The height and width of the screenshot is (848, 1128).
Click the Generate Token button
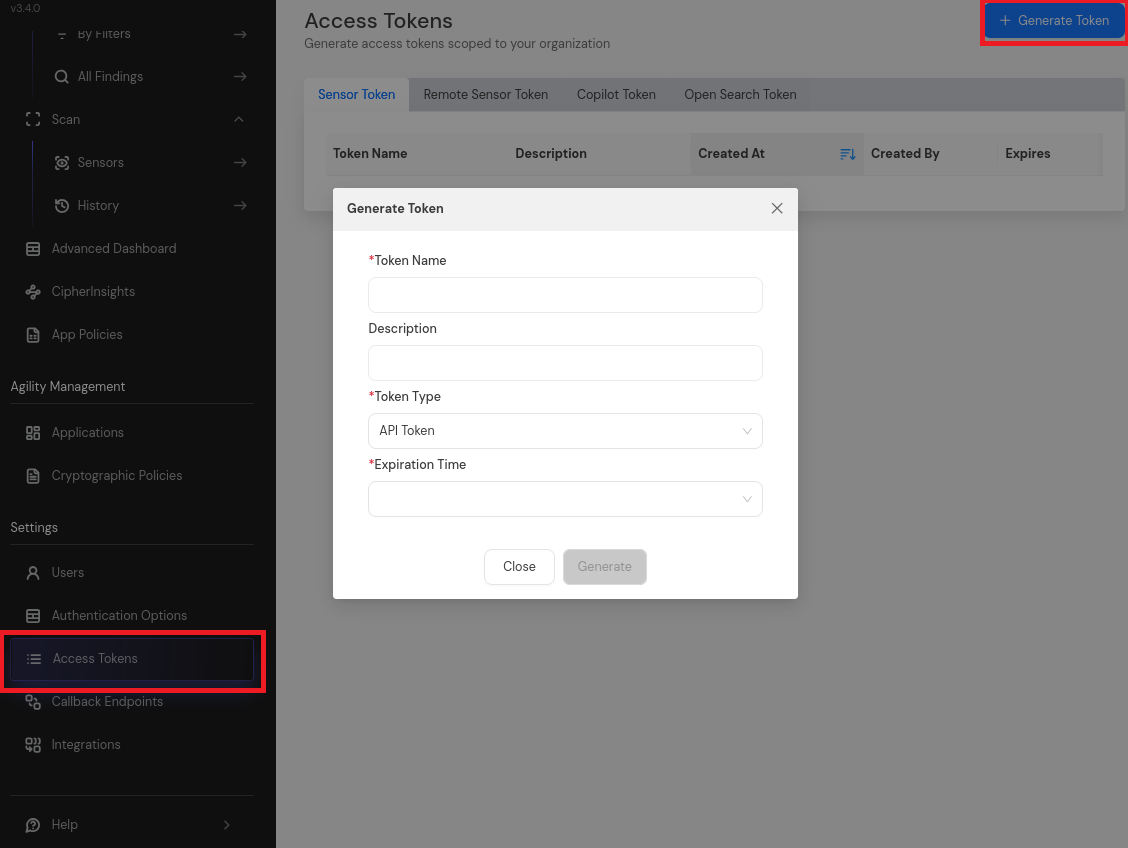click(1053, 20)
